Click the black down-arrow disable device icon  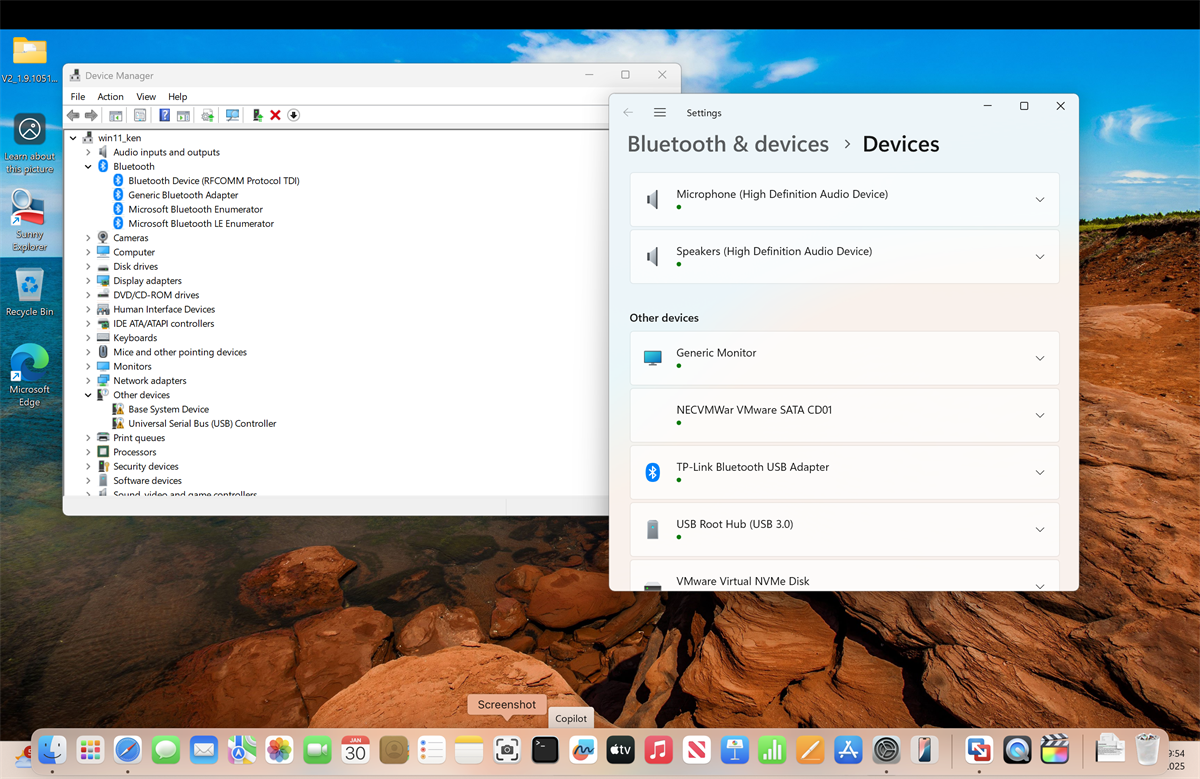point(294,115)
